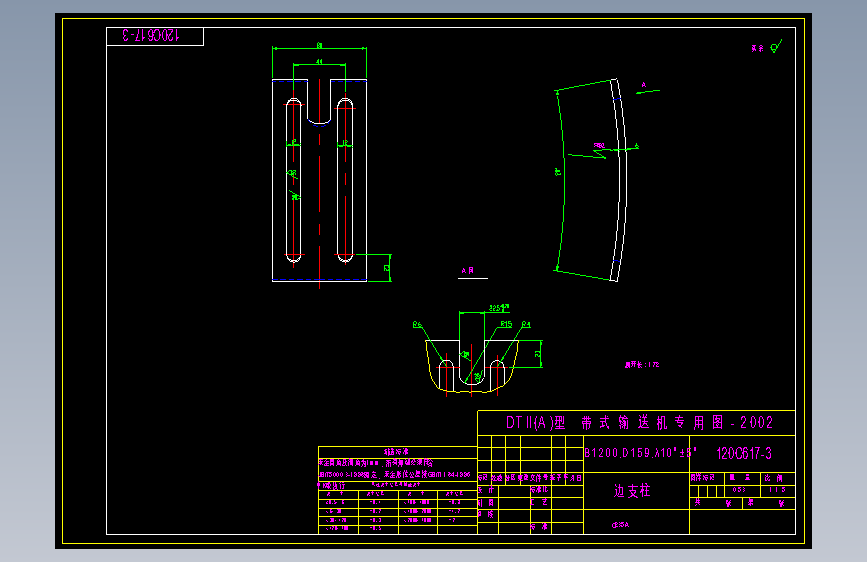Select the B1200,D159 specification text
Image resolution: width=867 pixels, height=562 pixels.
click(640, 453)
